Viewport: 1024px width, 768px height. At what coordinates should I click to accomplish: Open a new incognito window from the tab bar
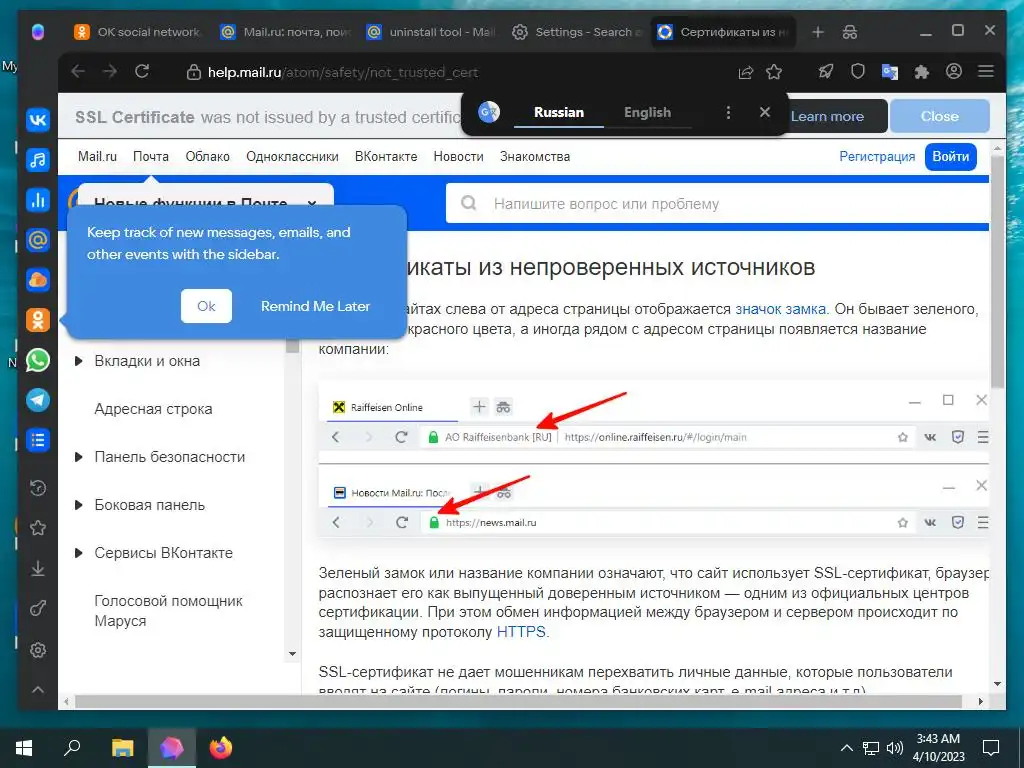pyautogui.click(x=850, y=32)
